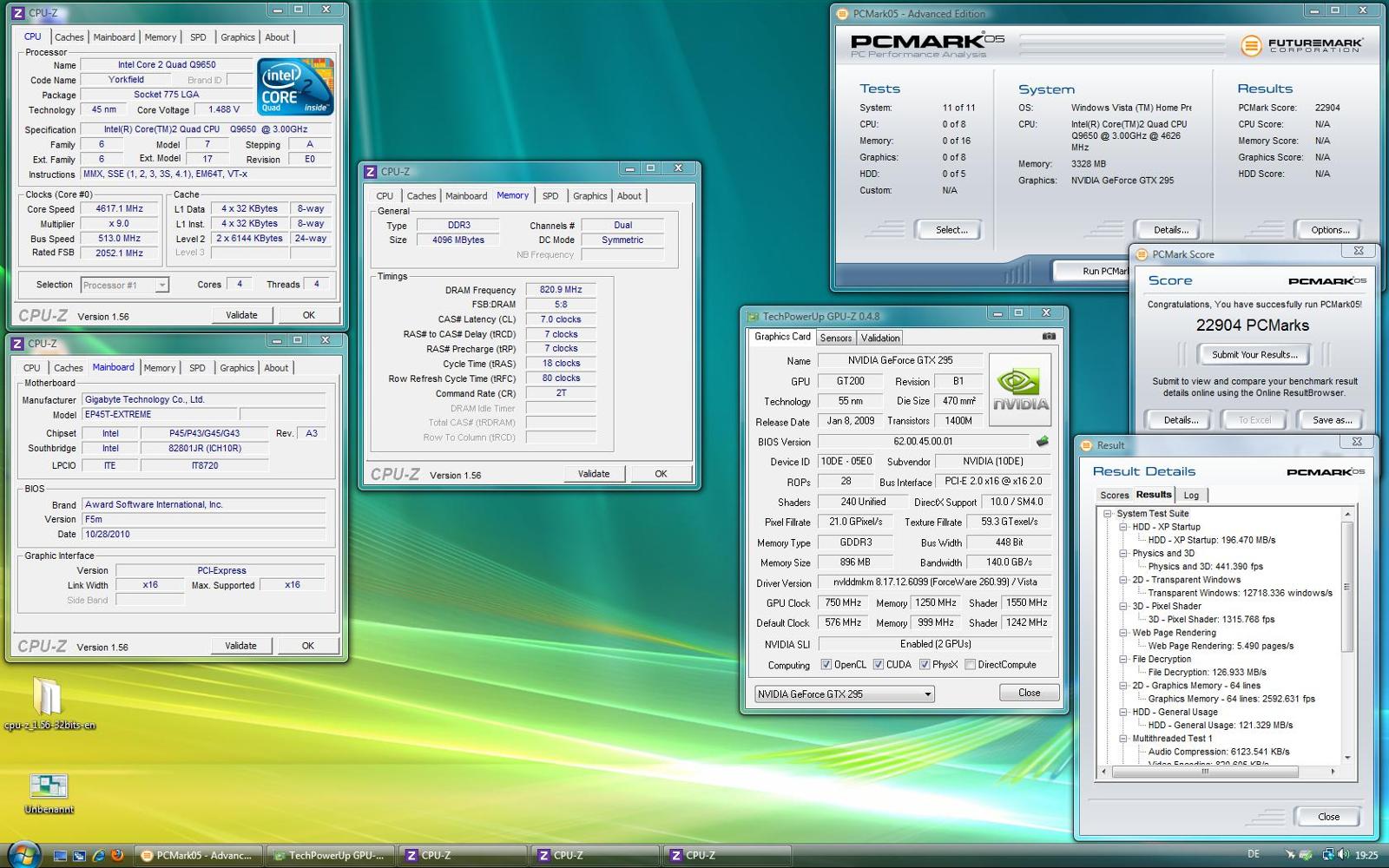Click Details... button under System in PCMark05
This screenshot has height=868, width=1389.
1170,230
